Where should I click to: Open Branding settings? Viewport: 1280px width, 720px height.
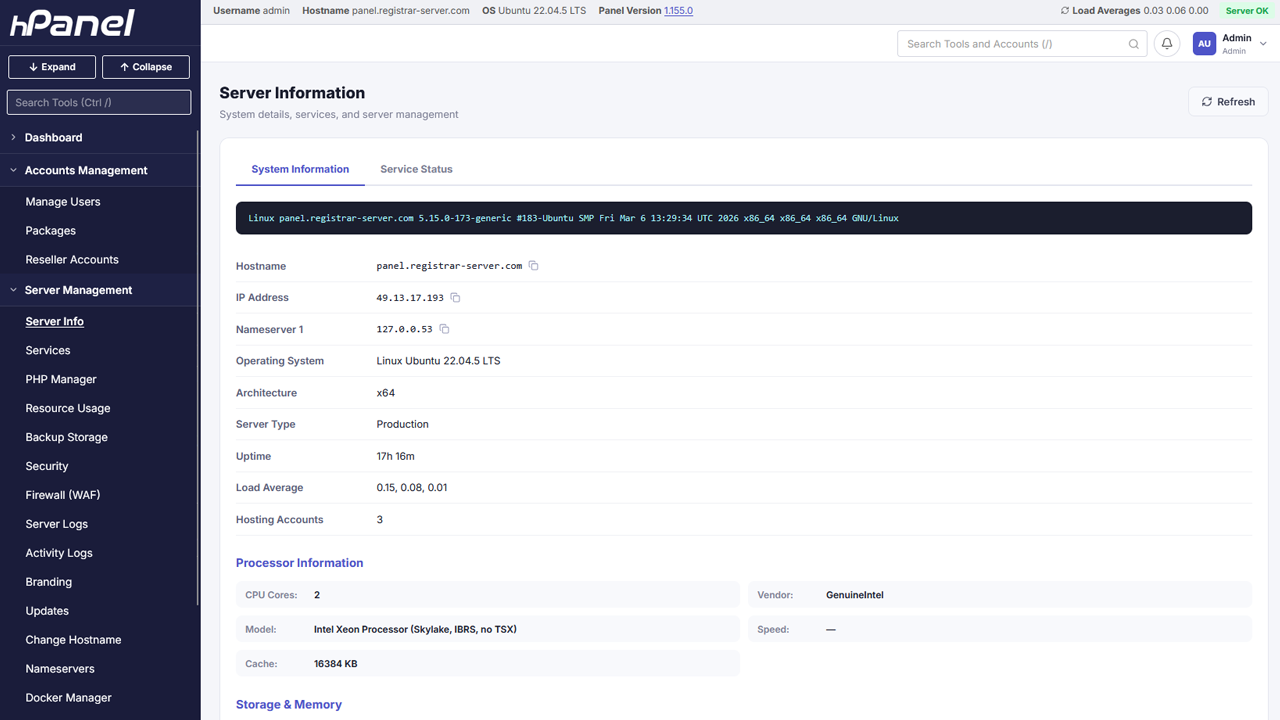pos(49,583)
